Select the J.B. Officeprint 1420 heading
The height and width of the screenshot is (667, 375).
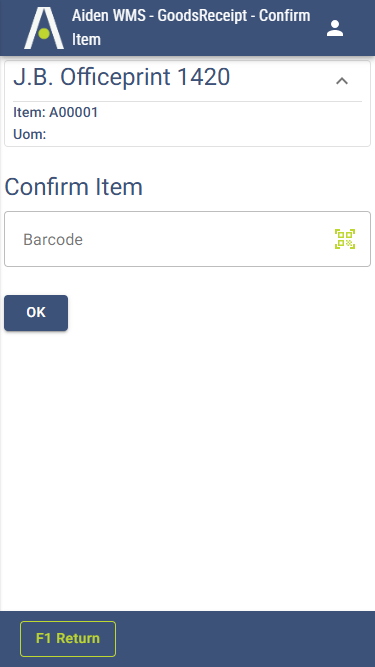click(122, 77)
